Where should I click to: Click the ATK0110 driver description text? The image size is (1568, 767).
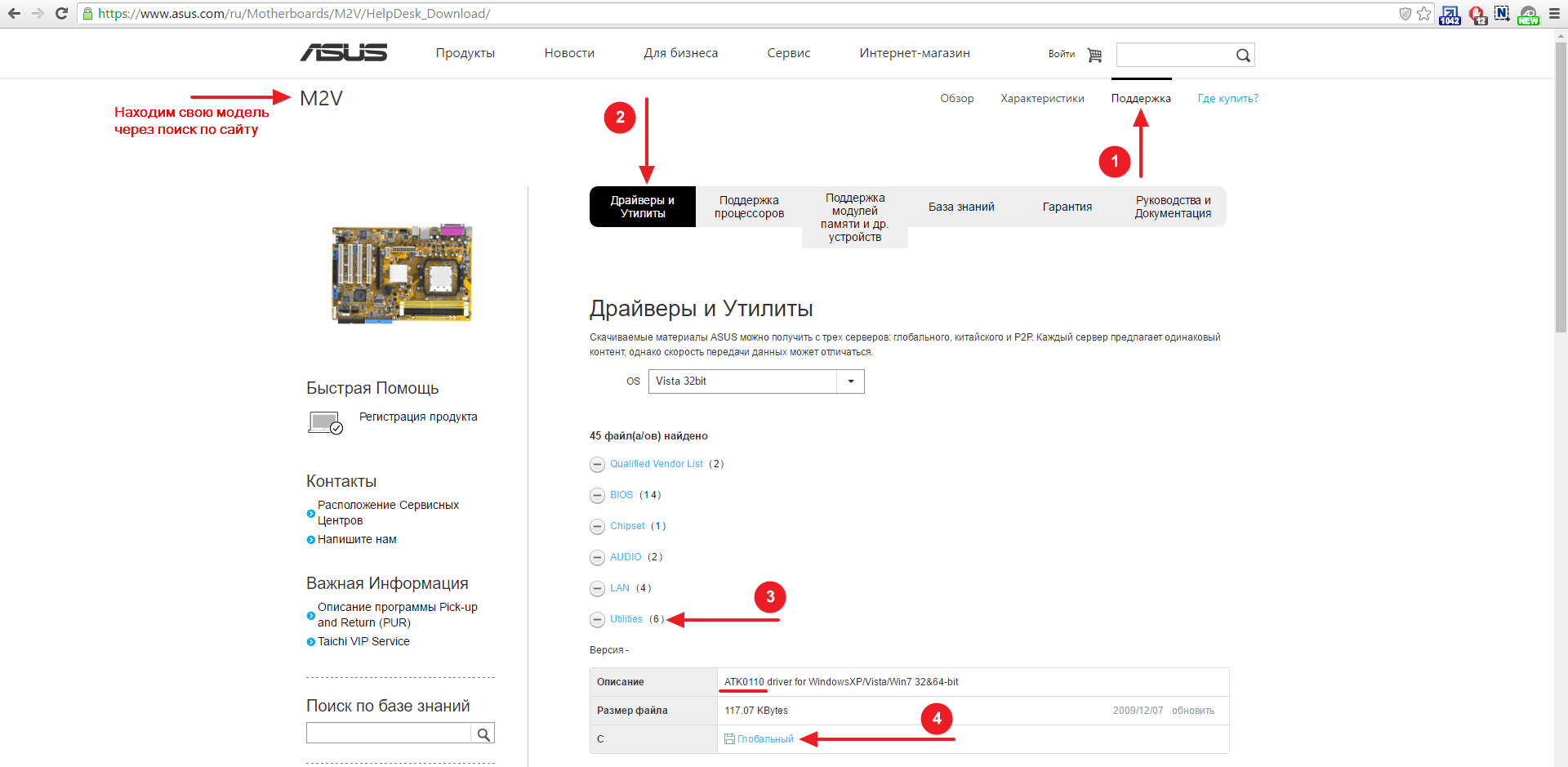[x=841, y=682]
